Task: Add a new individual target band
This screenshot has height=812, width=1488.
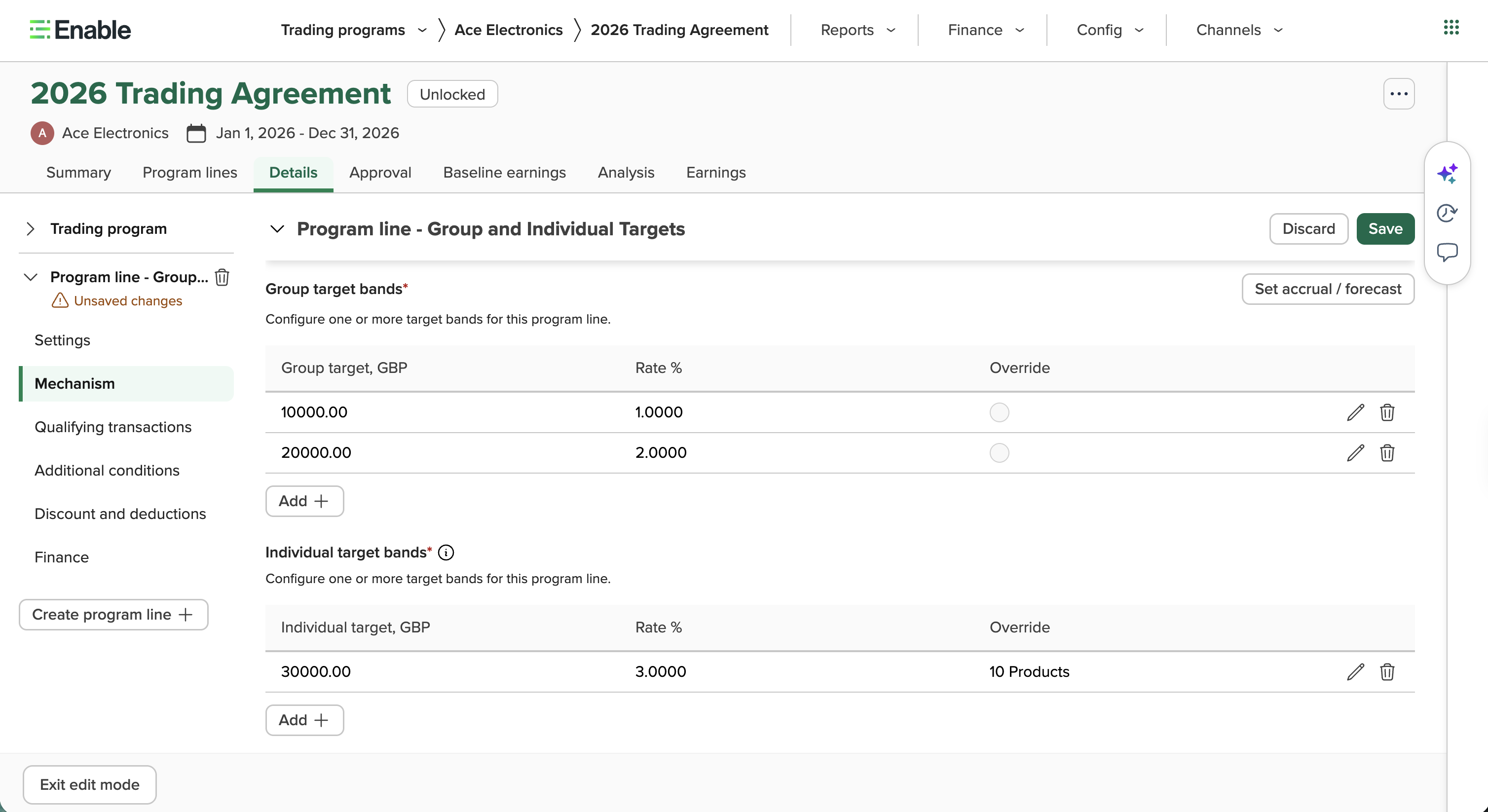Action: 304,720
